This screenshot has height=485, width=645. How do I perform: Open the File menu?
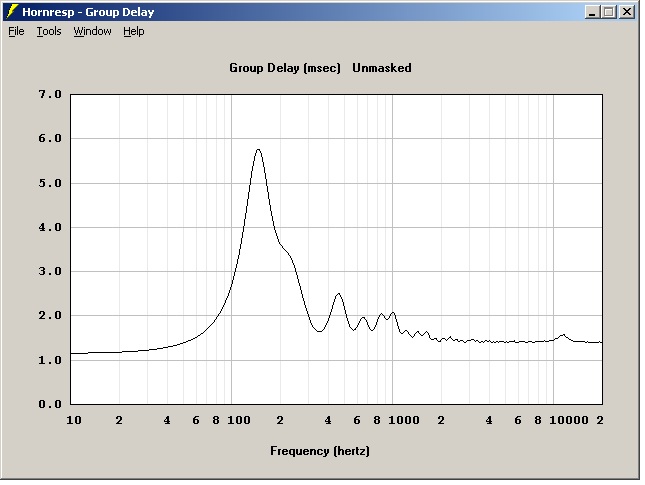point(16,31)
